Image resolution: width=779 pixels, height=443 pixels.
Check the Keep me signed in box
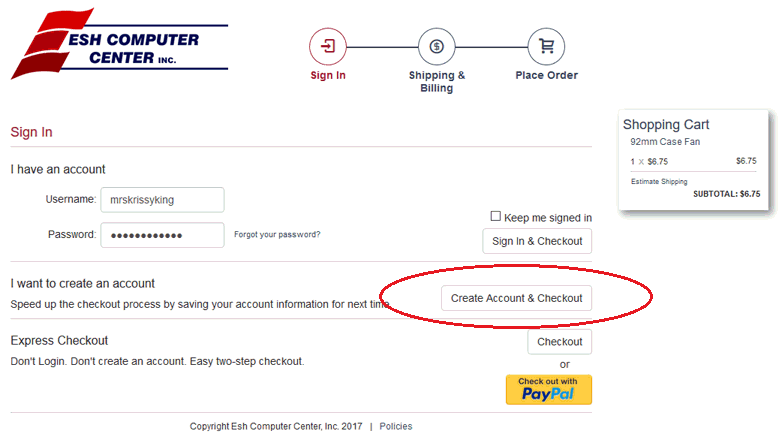(x=496, y=217)
